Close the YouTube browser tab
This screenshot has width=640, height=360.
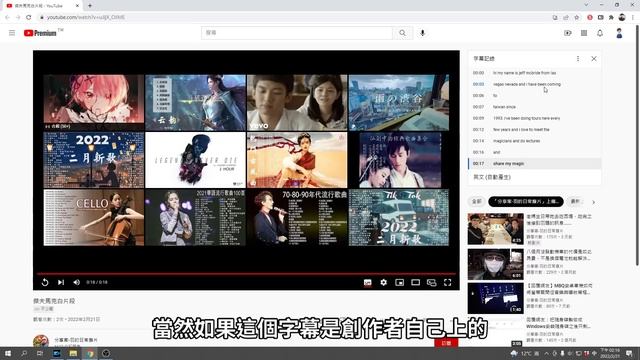click(x=78, y=6)
